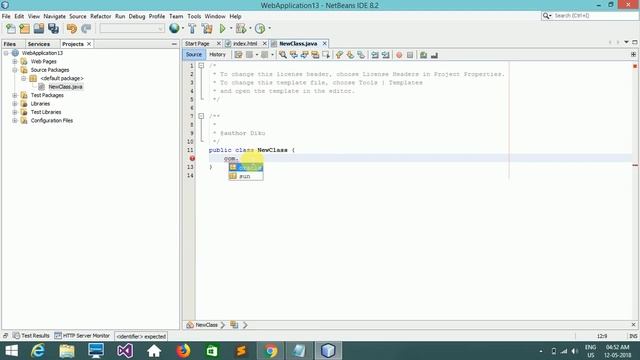Open Internet Explorer from the taskbar

38,351
